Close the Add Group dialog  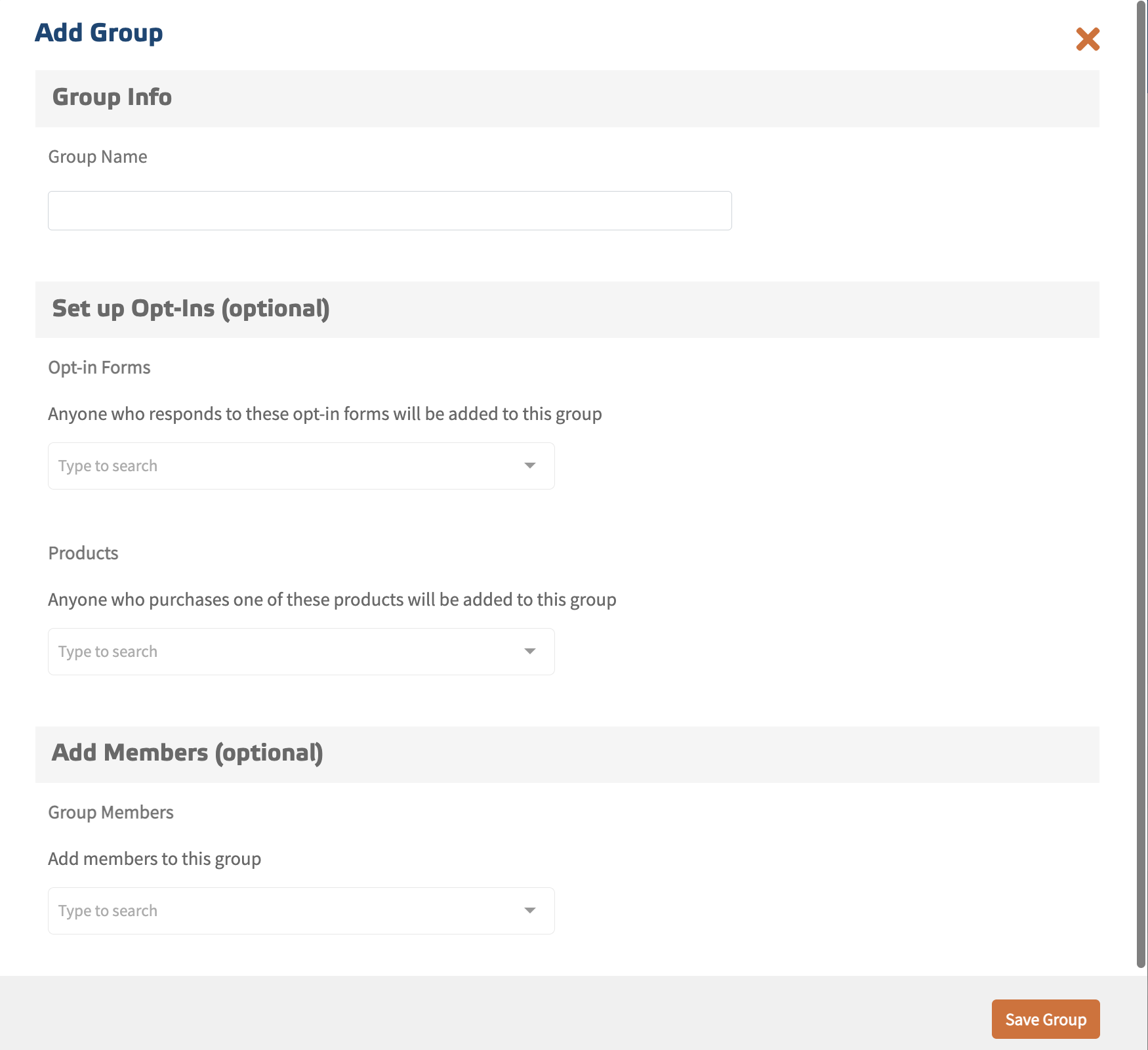point(1087,39)
